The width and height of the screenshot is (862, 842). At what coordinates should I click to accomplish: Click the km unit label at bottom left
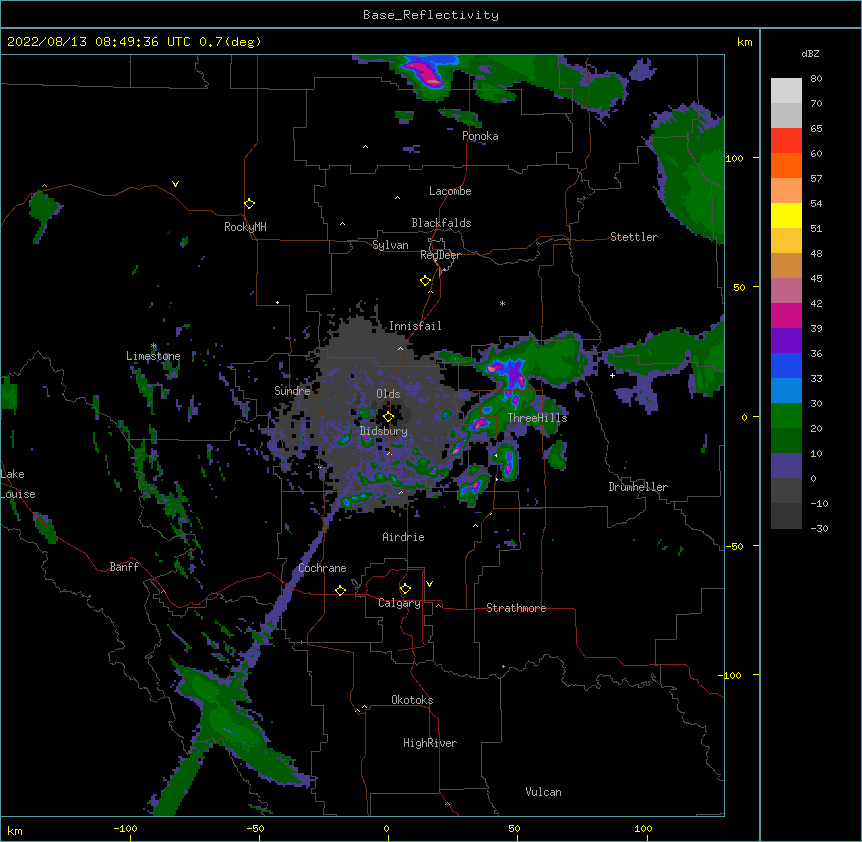[15, 831]
